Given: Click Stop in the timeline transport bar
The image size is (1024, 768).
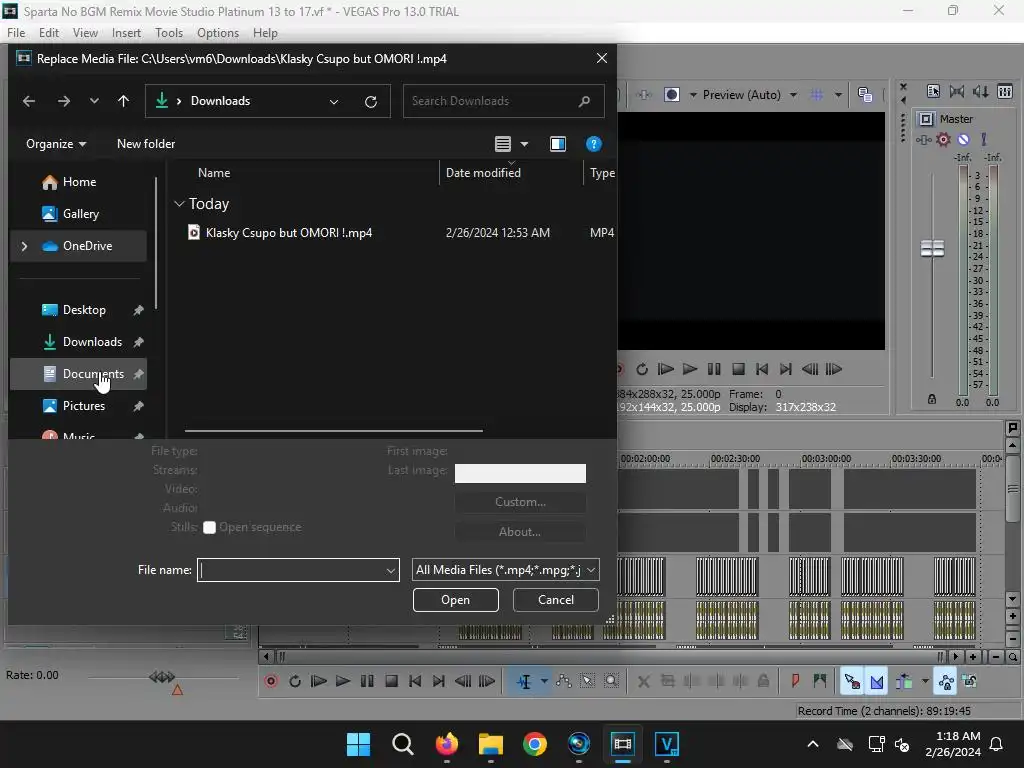Looking at the screenshot, I should (x=391, y=681).
